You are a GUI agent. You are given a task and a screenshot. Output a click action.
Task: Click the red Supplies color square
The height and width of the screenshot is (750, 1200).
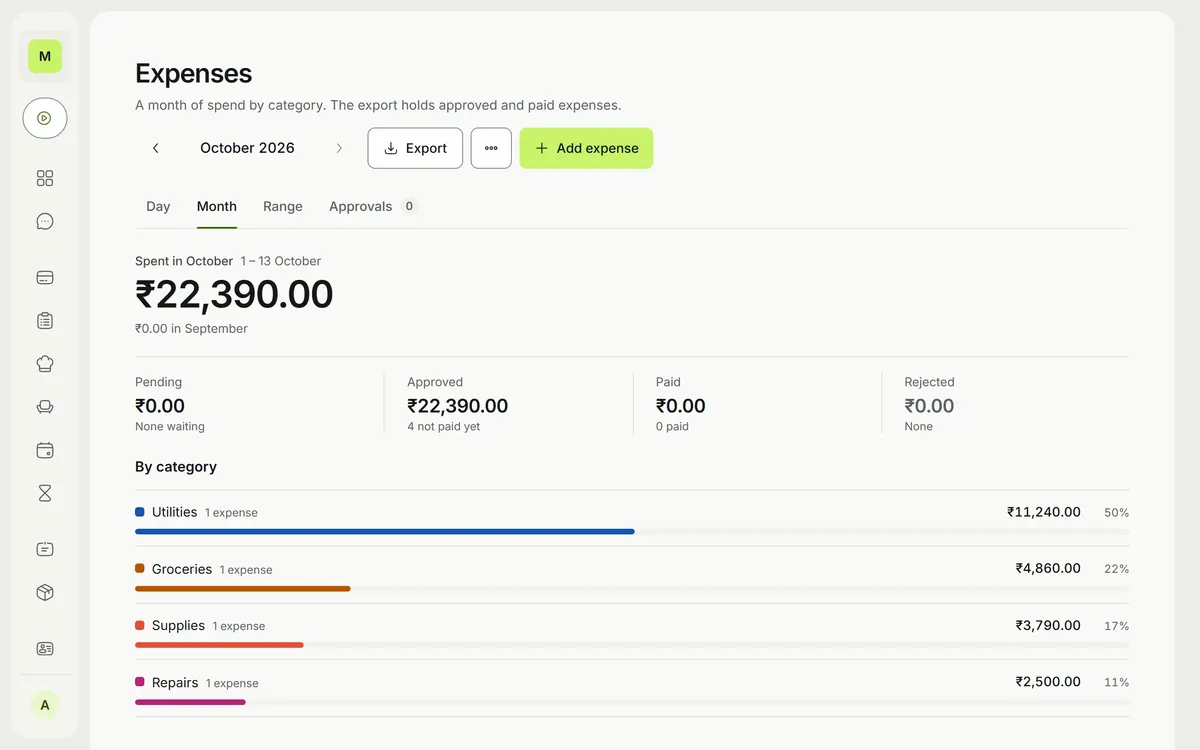pos(140,625)
